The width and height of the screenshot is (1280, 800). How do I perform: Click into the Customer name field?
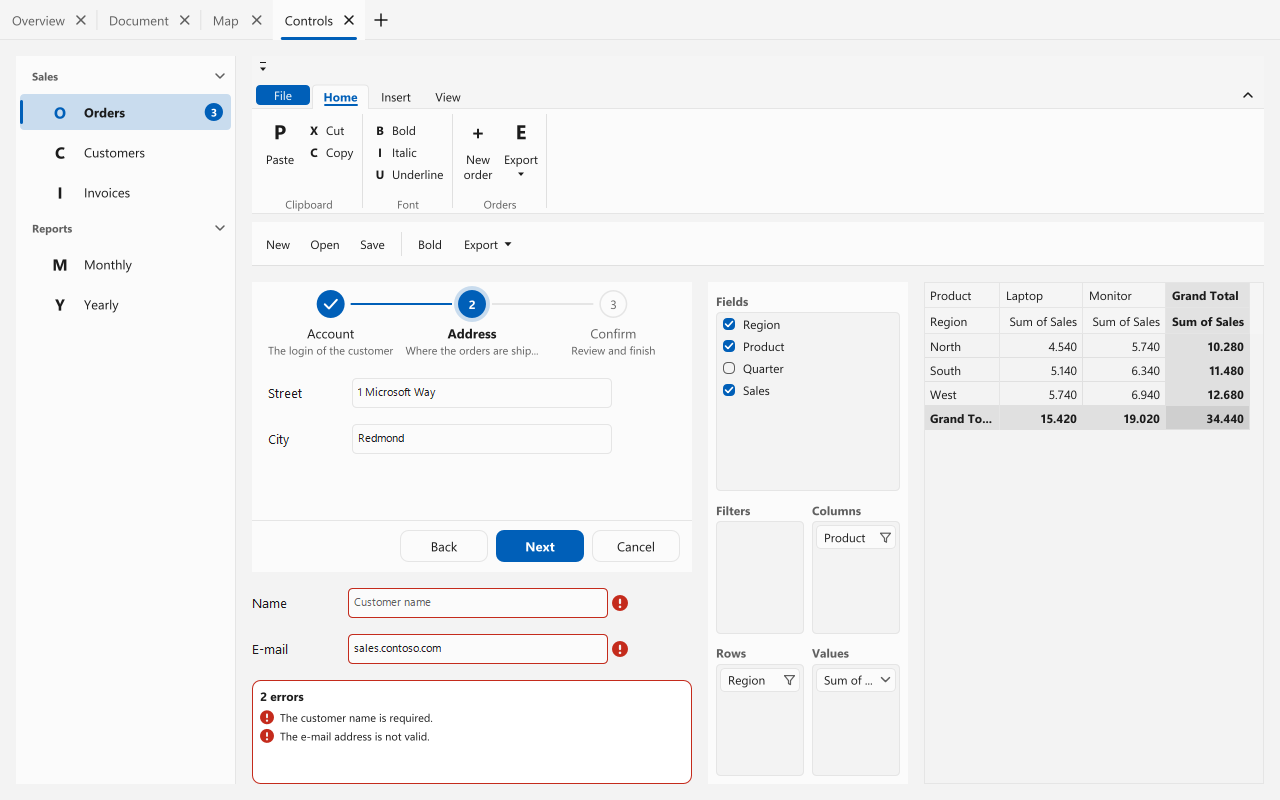[478, 603]
